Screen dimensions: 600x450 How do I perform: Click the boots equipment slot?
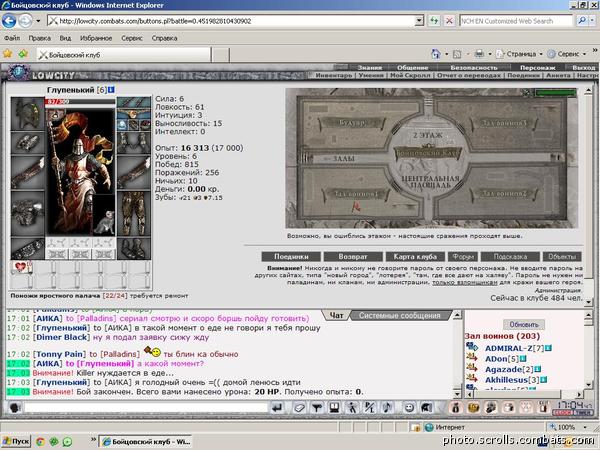click(134, 249)
